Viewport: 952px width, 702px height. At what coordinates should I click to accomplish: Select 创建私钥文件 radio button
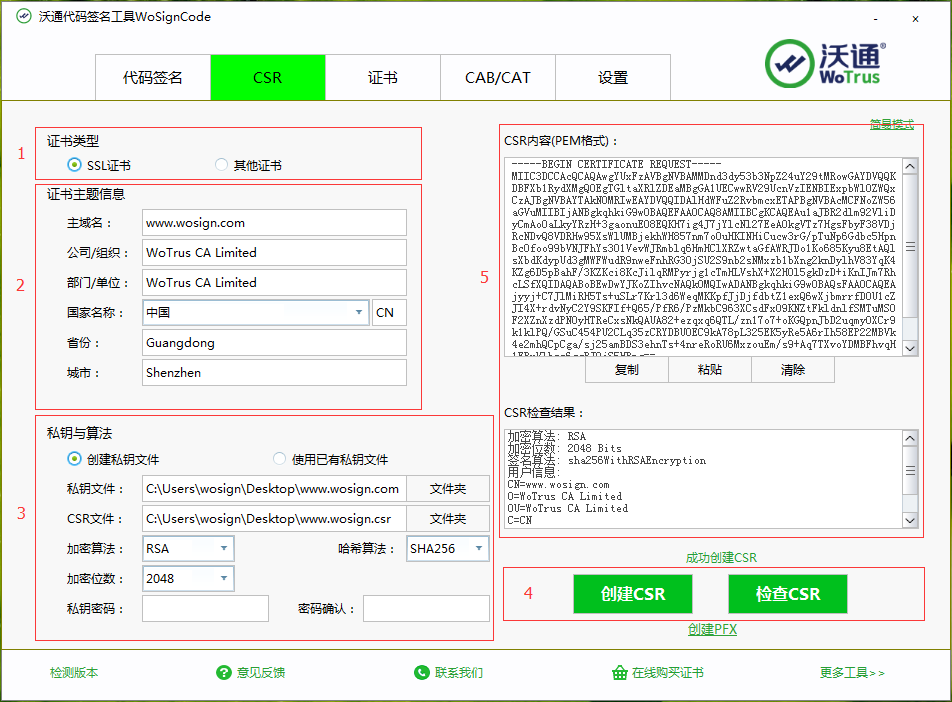point(74,459)
